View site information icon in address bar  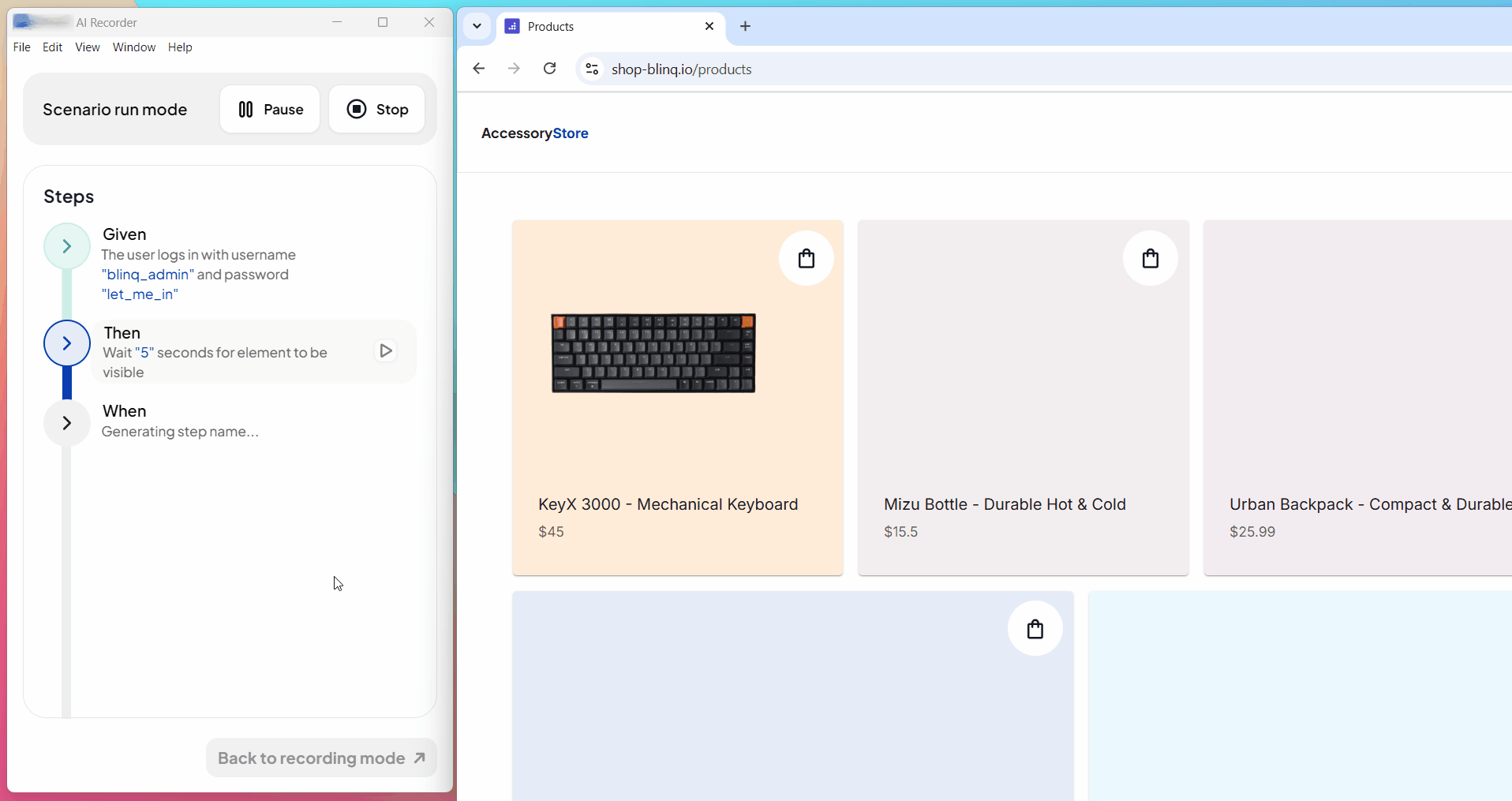click(592, 69)
